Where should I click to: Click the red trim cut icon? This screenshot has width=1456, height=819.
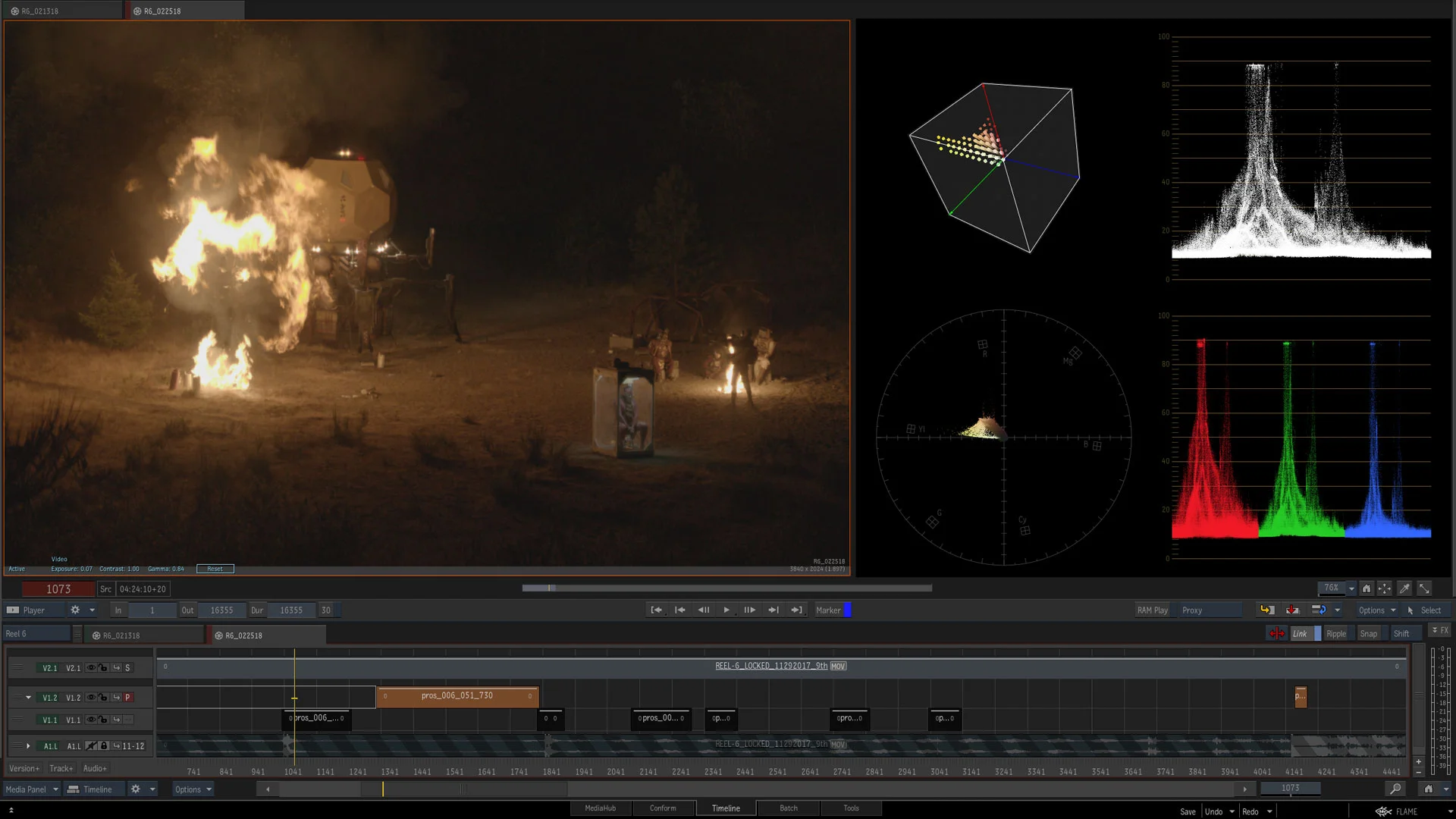coord(1277,634)
